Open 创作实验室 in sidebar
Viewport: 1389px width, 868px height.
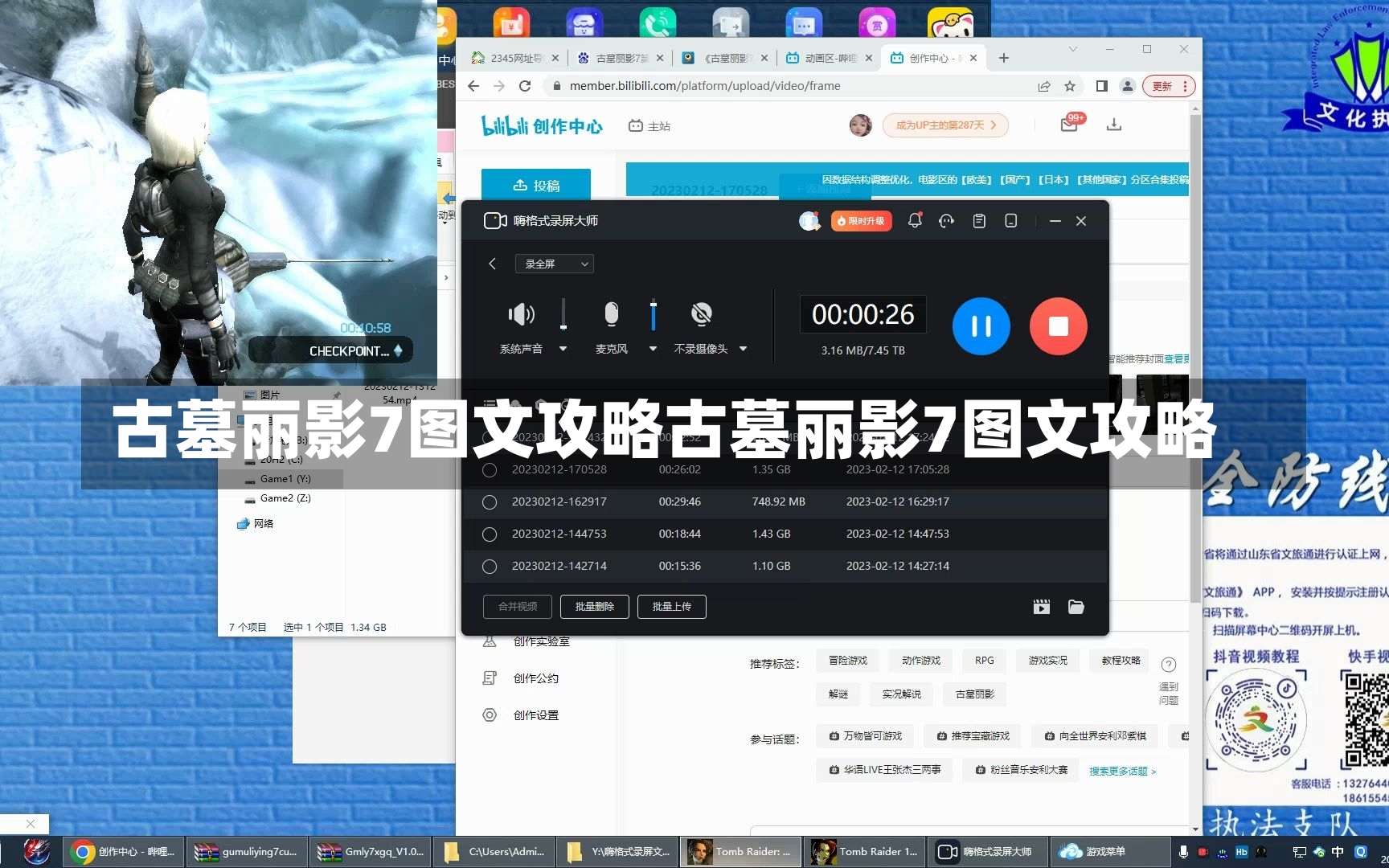542,641
